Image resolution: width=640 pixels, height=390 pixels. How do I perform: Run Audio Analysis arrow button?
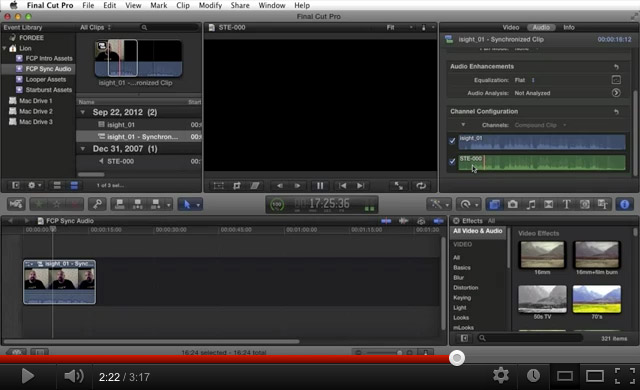616,93
